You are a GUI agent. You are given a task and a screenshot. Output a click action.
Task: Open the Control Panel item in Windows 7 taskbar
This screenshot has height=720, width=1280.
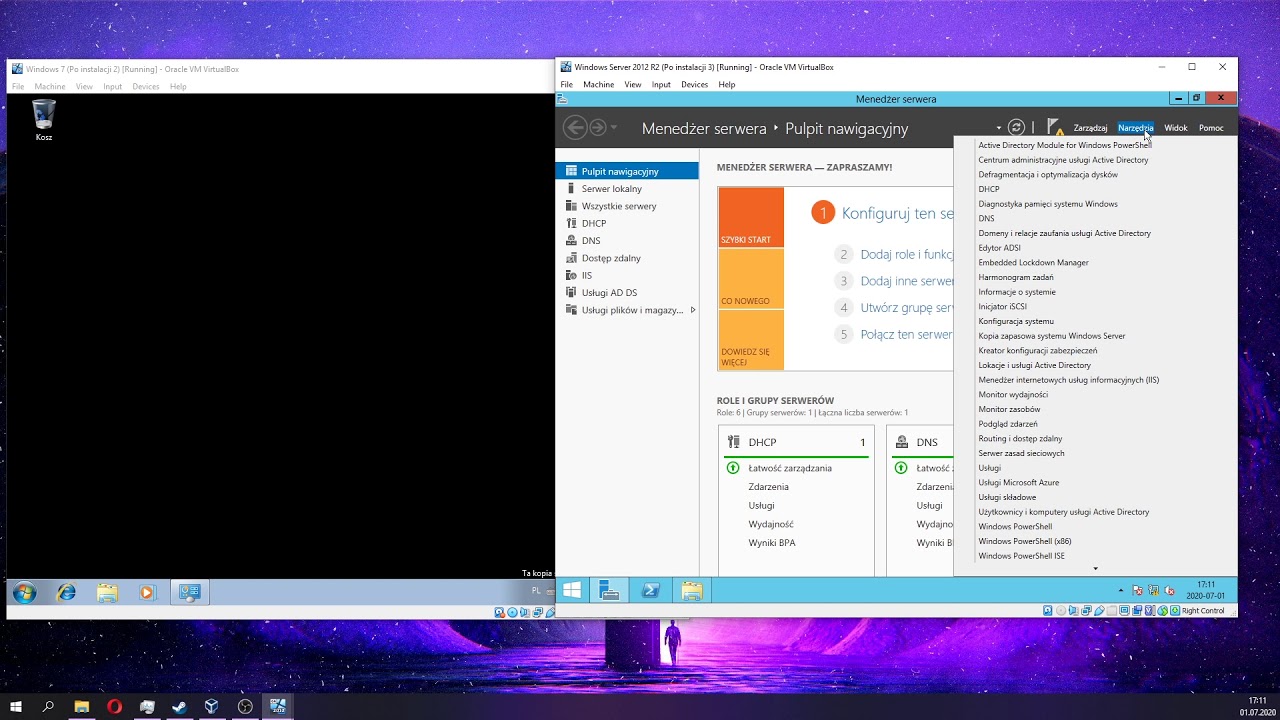click(x=189, y=593)
